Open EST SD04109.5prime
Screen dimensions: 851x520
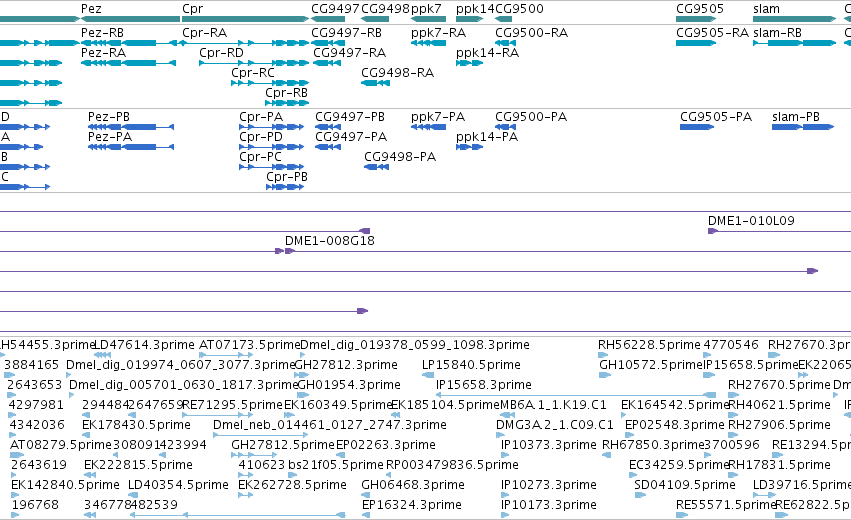coord(685,485)
